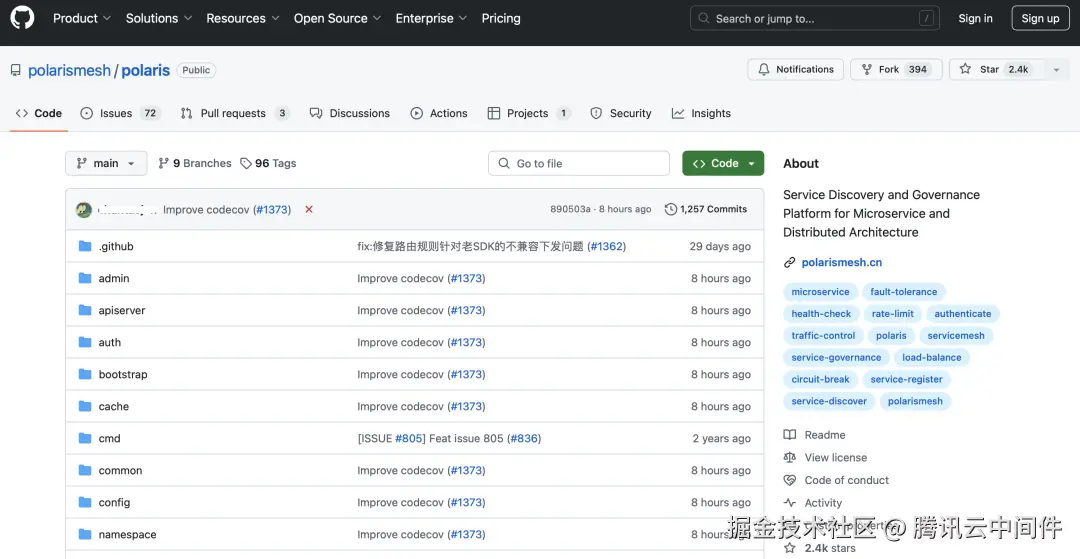Screen dimensions: 1080x559
Task: Select the microservice topic tag
Action: pos(820,292)
